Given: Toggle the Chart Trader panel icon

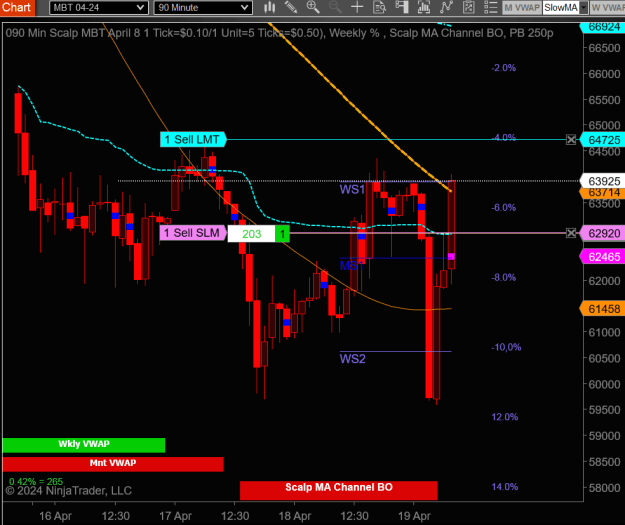Looking at the screenshot, I should [402, 7].
